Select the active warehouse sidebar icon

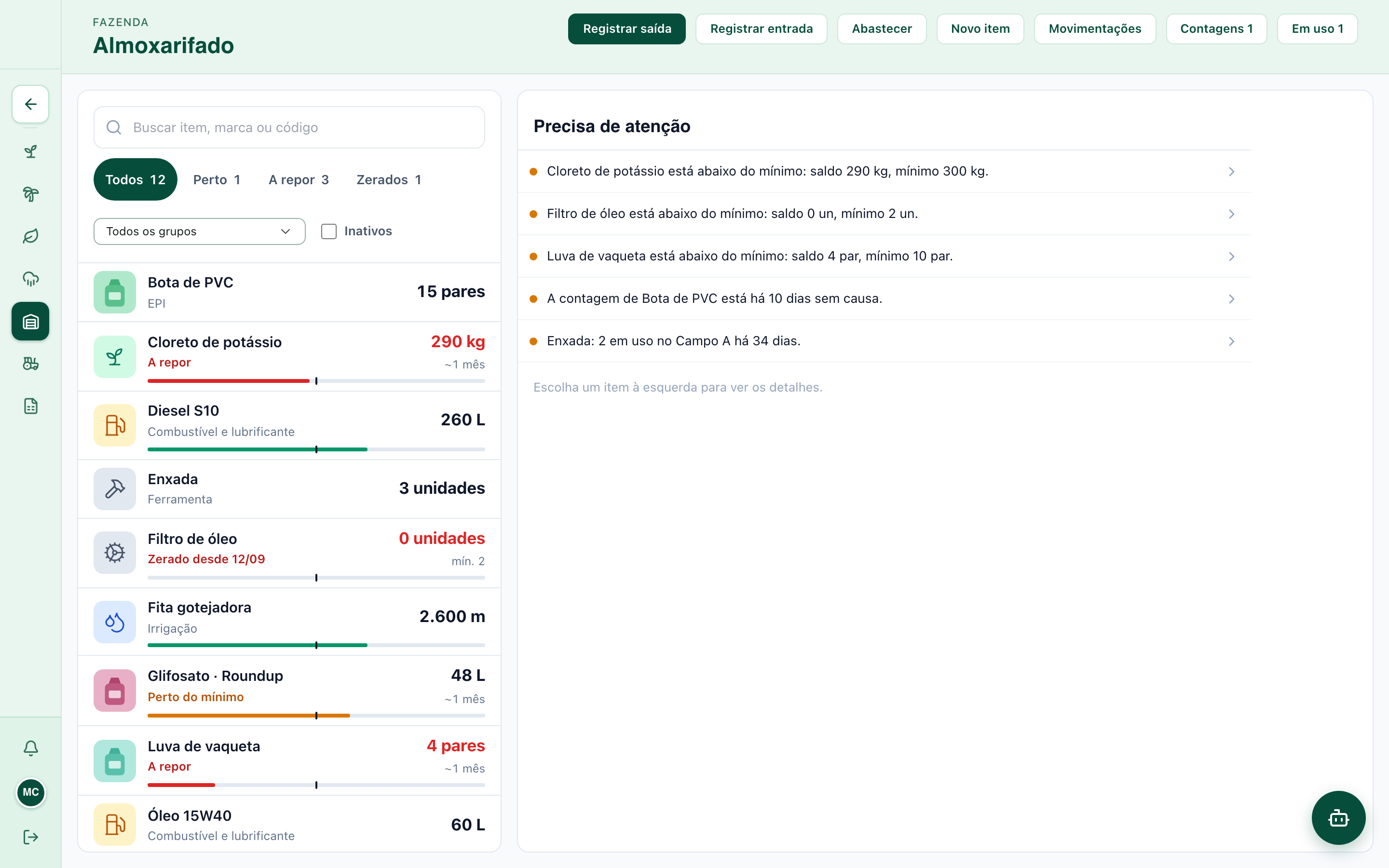(x=30, y=322)
